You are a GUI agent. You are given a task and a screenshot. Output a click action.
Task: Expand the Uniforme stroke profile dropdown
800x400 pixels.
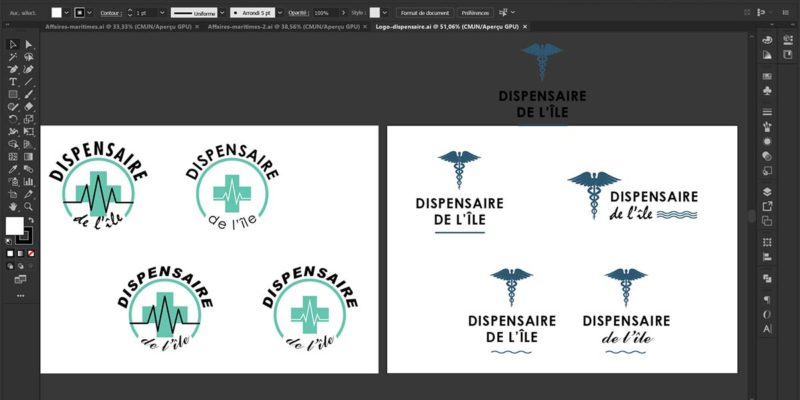(222, 12)
